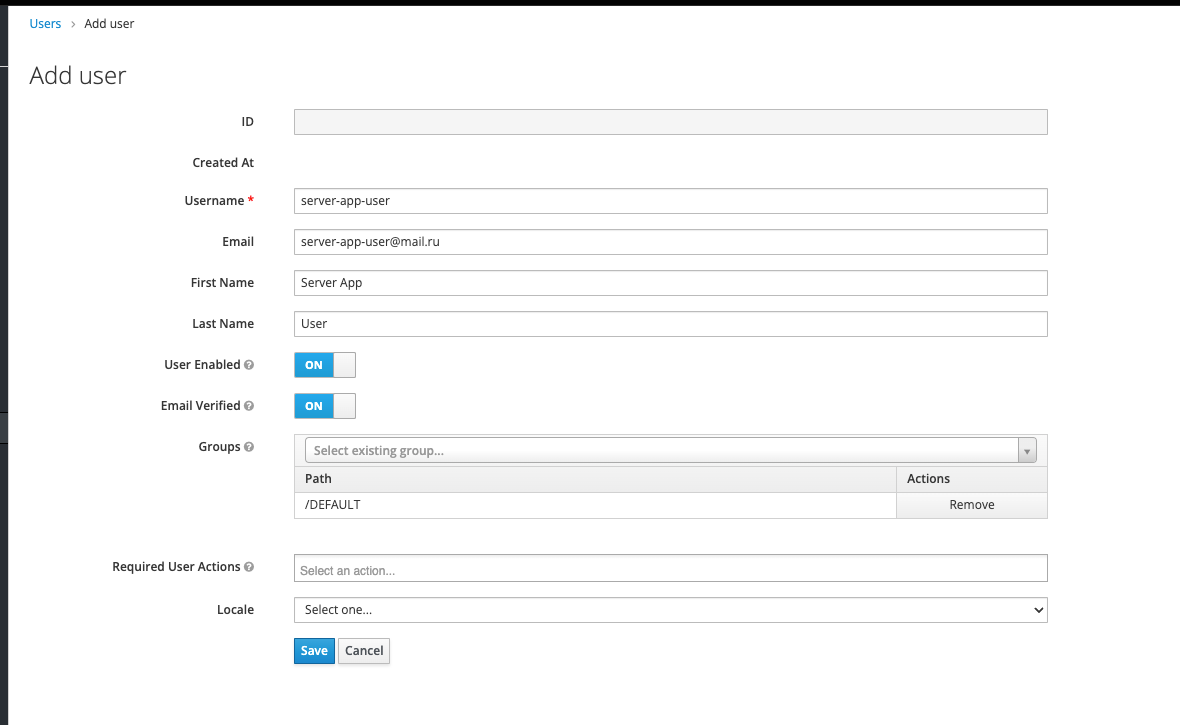Click help icon next to Email Verified
The width and height of the screenshot is (1180, 725).
click(249, 406)
